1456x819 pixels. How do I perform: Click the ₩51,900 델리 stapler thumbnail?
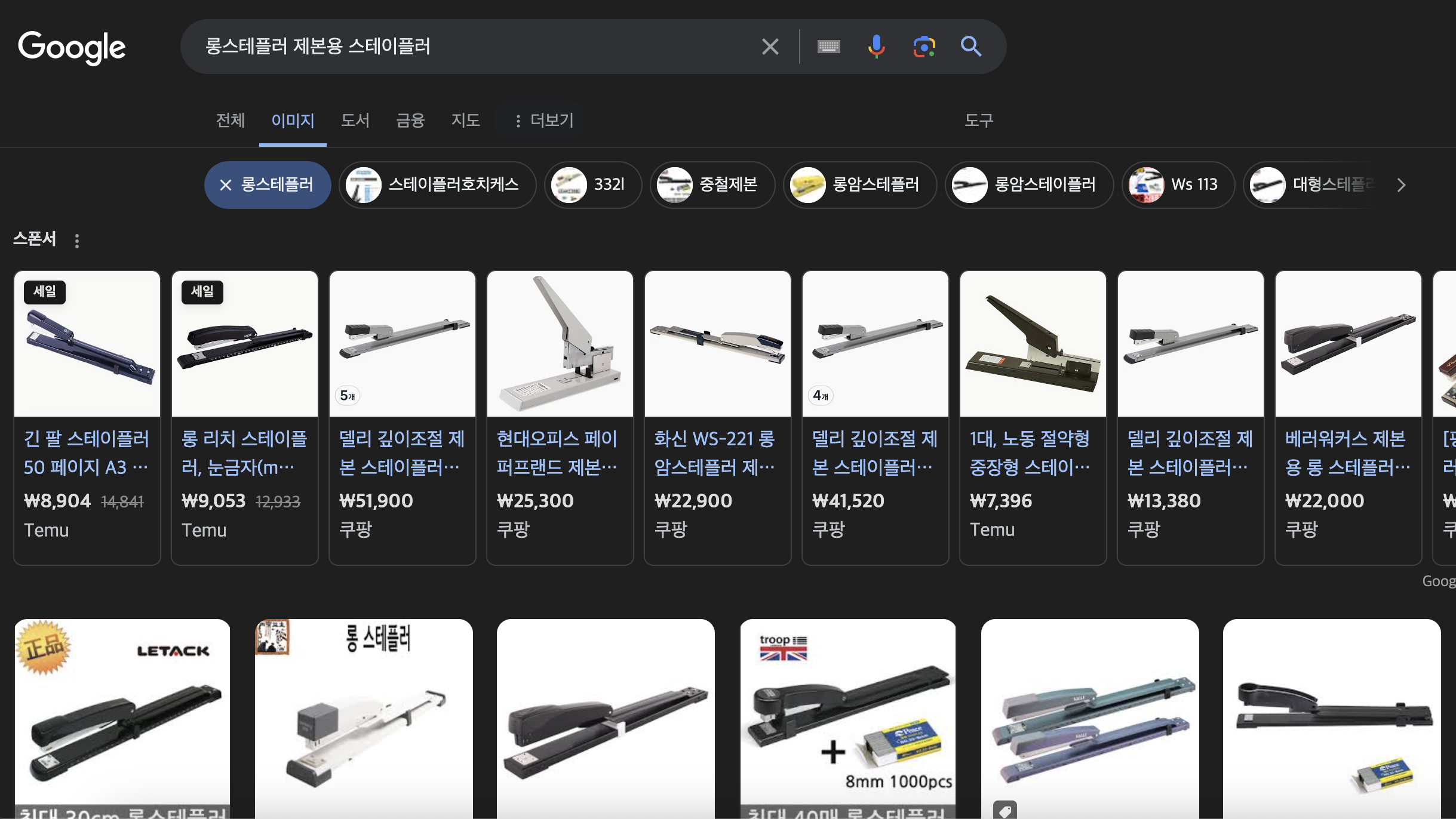403,344
